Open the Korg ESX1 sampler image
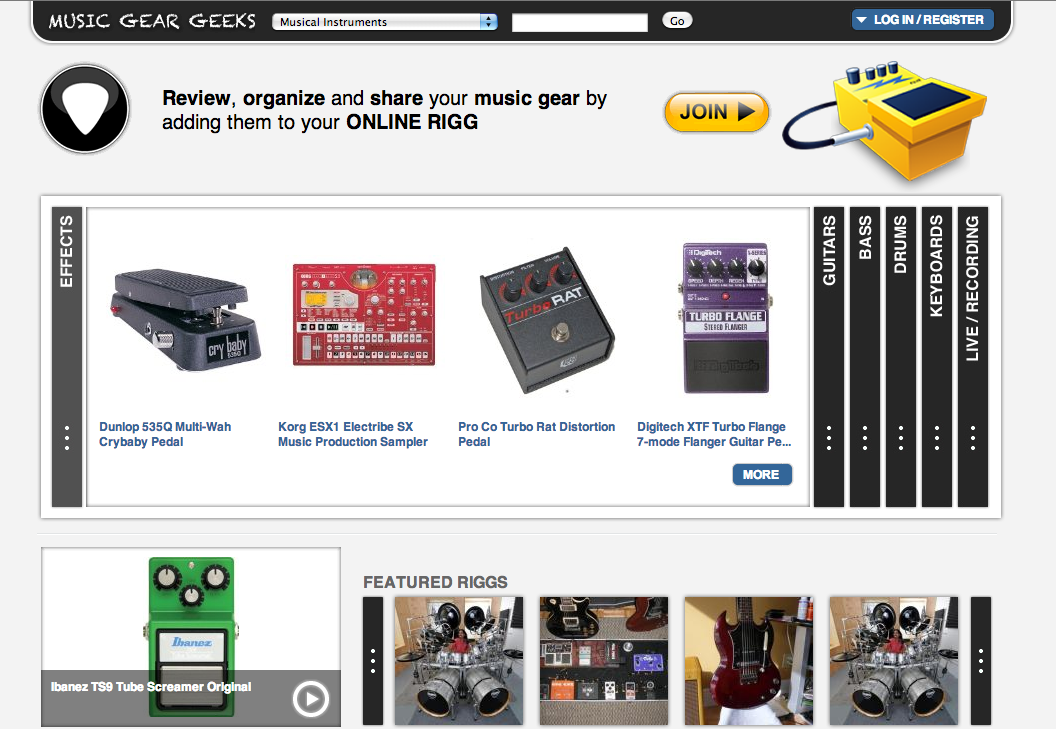This screenshot has height=729, width=1056. pos(364,314)
